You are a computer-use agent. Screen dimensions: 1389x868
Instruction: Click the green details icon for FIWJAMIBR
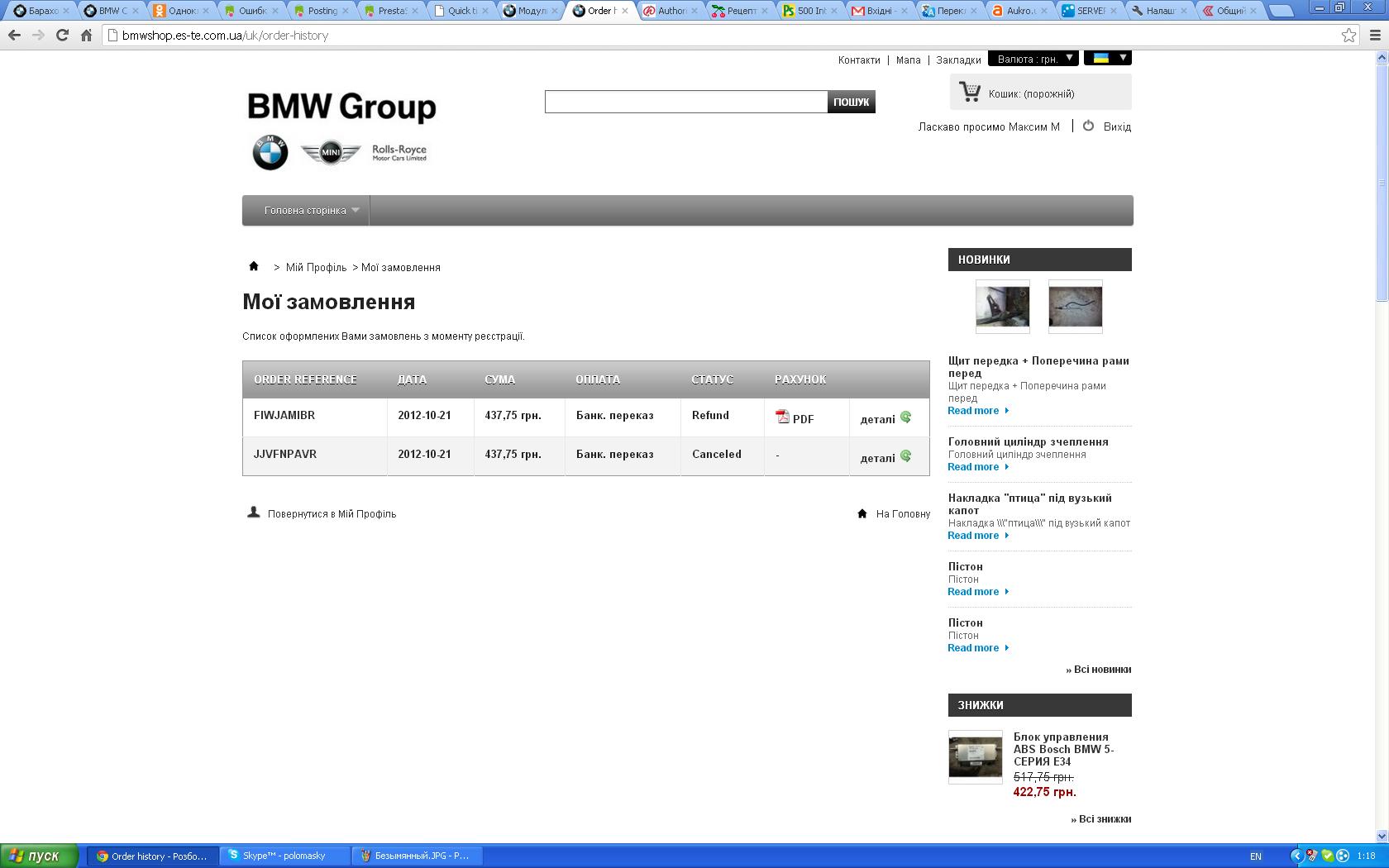pos(906,417)
